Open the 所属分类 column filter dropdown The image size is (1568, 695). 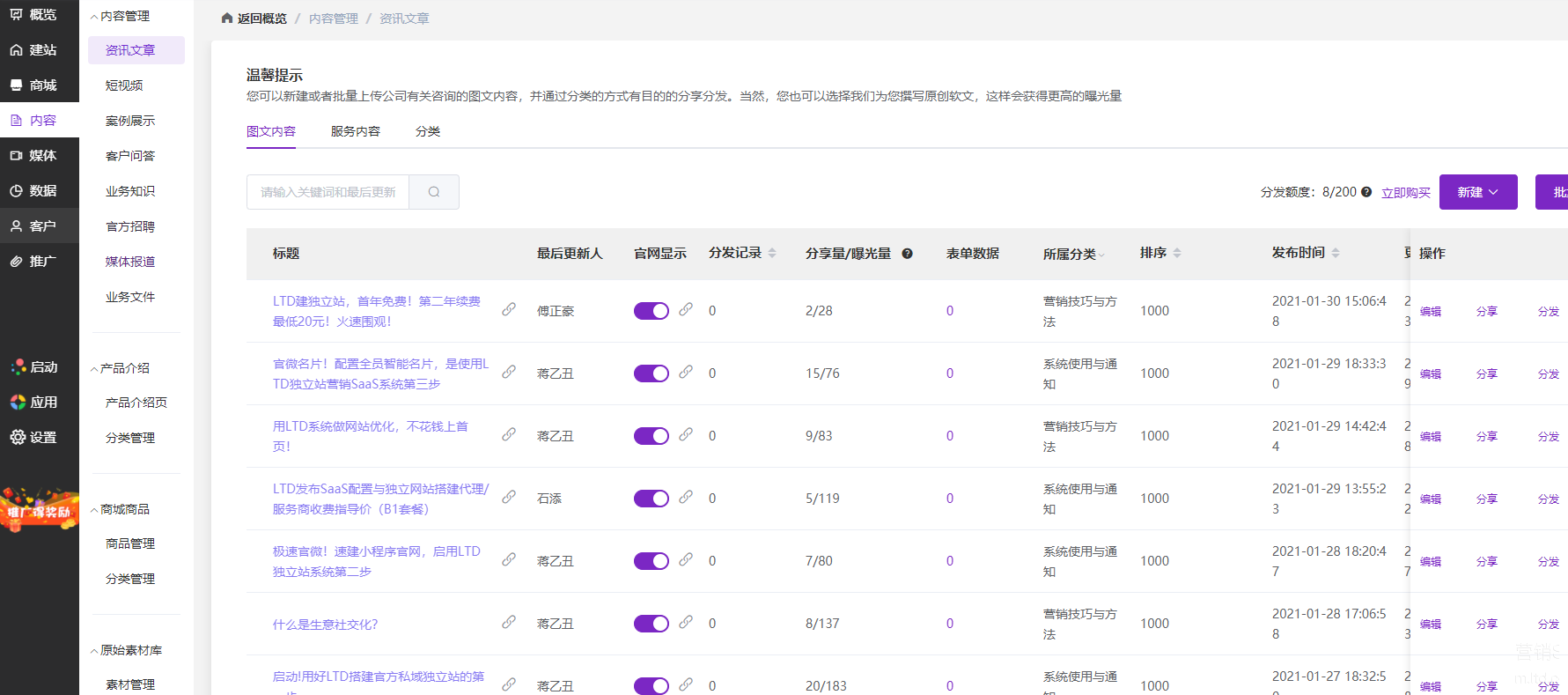(1101, 255)
